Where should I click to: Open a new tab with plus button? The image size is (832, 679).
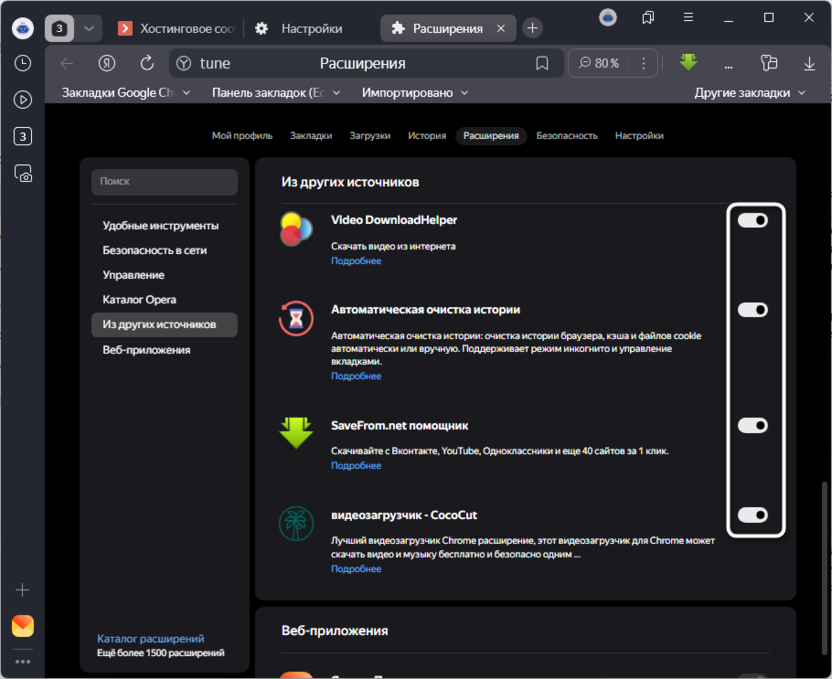[x=532, y=28]
